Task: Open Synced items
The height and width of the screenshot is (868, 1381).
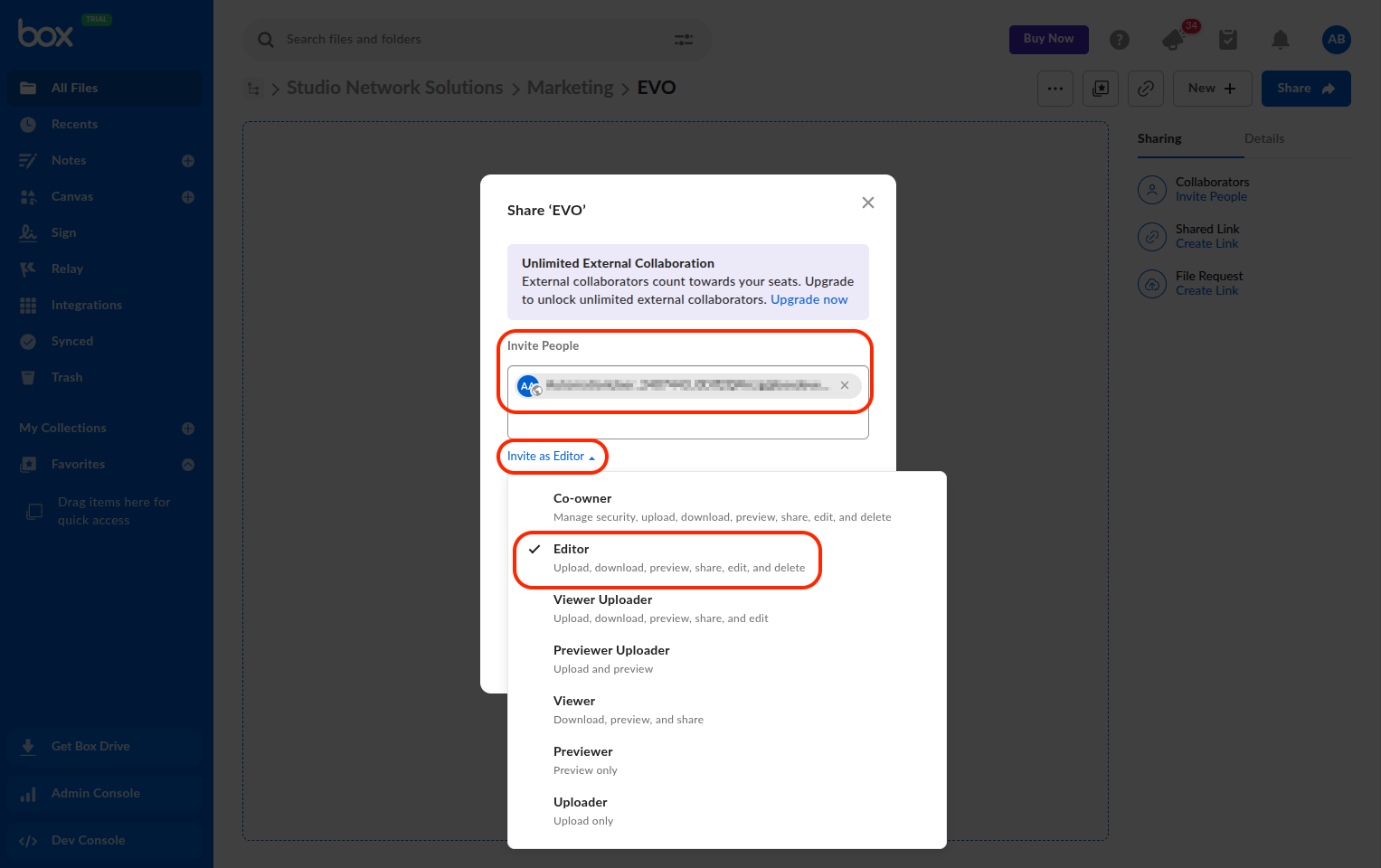Action: [x=107, y=341]
